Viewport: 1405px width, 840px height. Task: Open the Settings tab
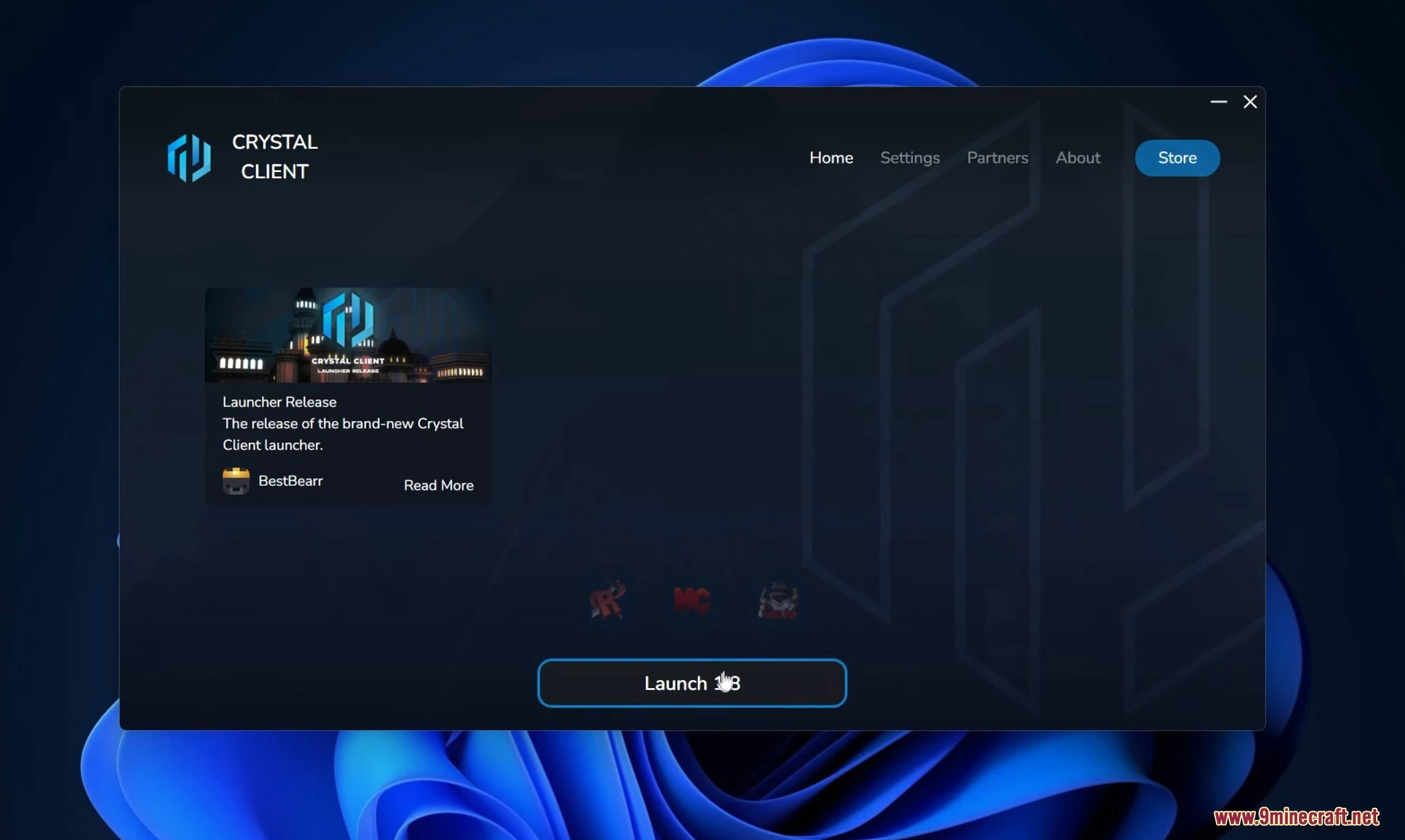[909, 157]
